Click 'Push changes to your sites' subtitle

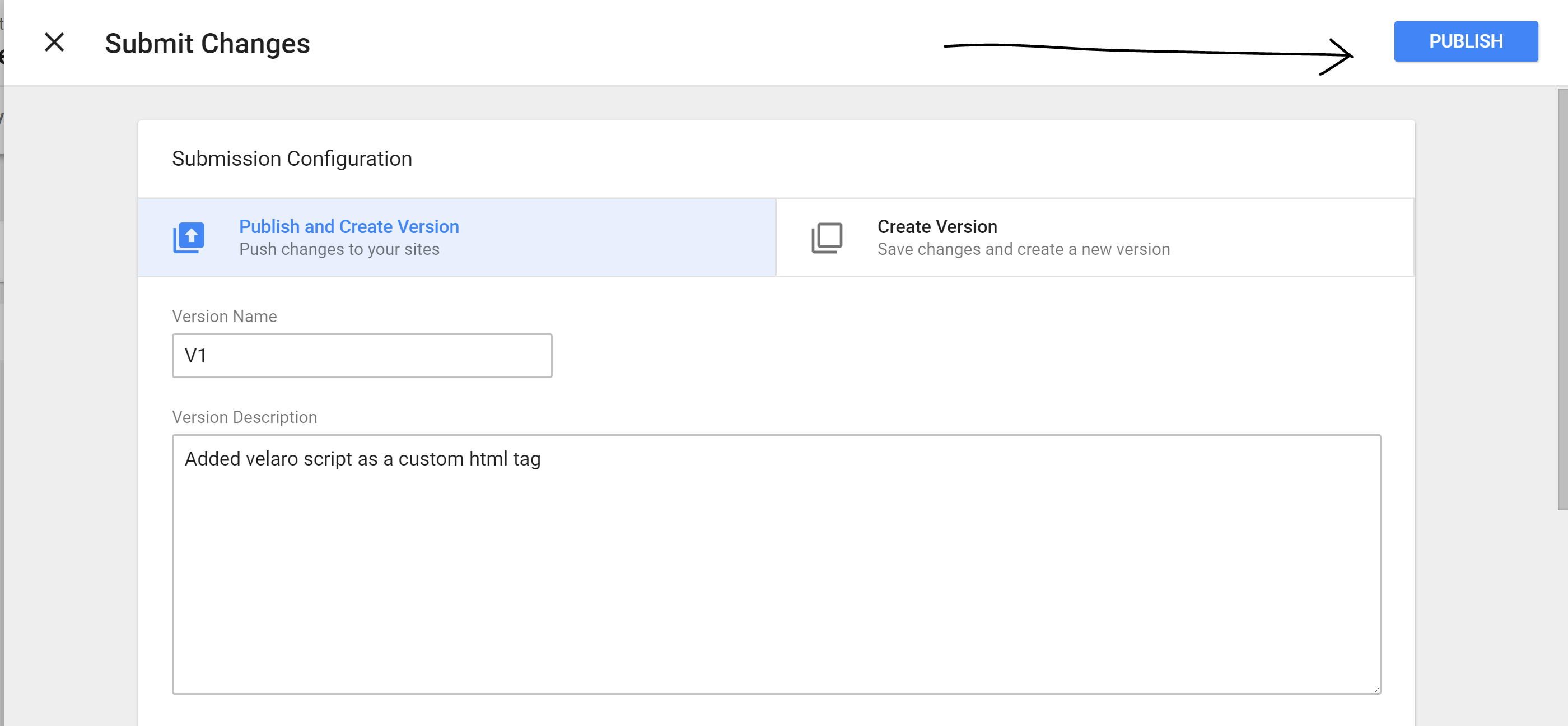[339, 249]
